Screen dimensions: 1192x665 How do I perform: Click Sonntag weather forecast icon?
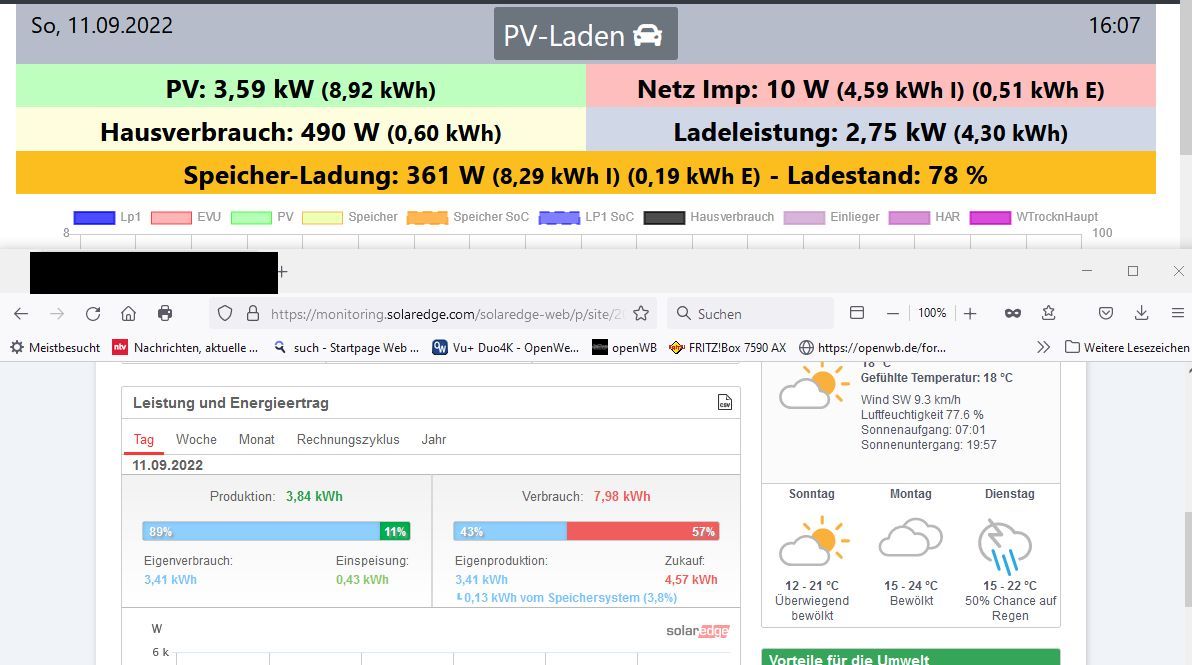tap(813, 541)
